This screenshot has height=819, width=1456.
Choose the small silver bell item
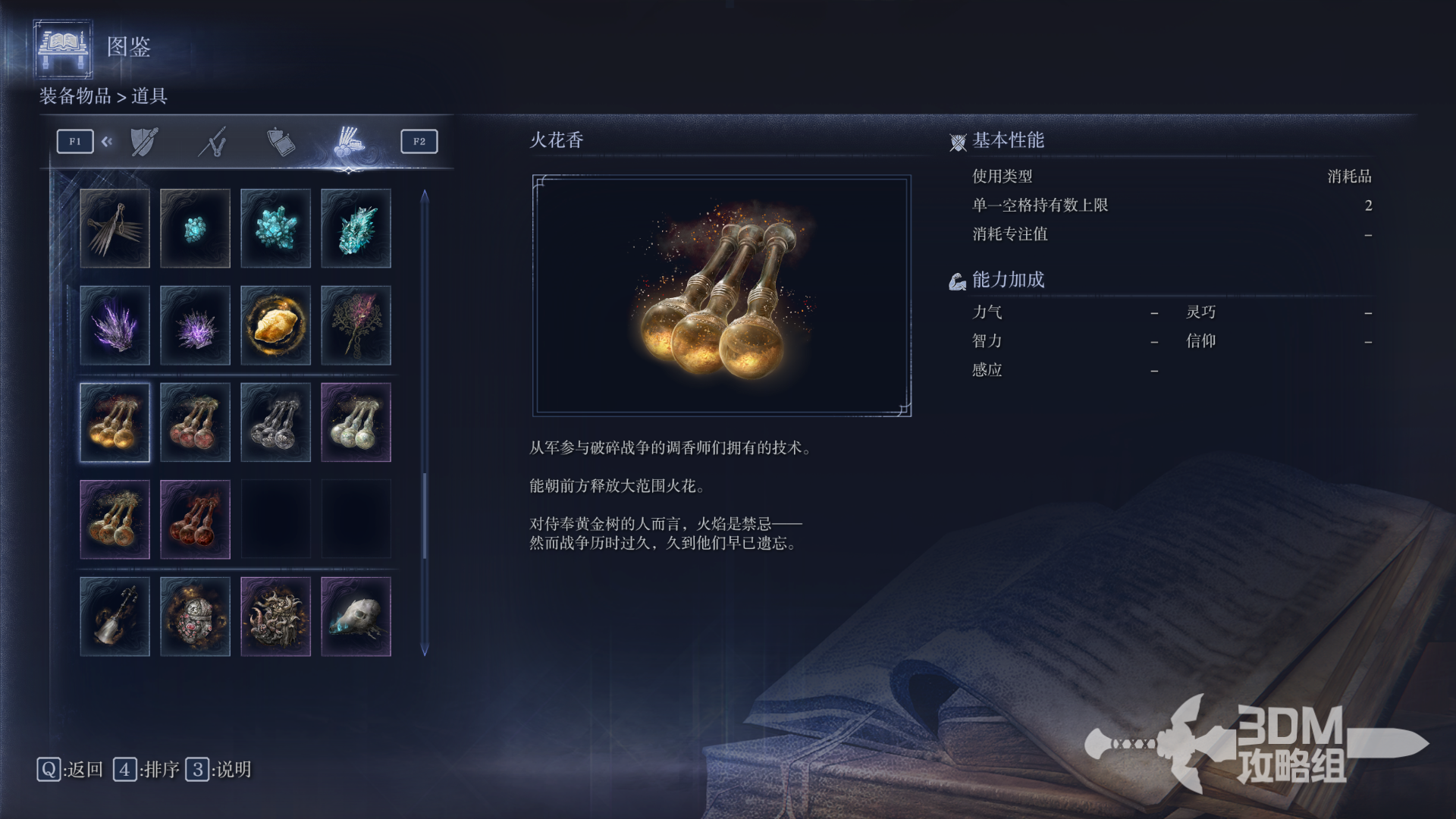point(115,617)
